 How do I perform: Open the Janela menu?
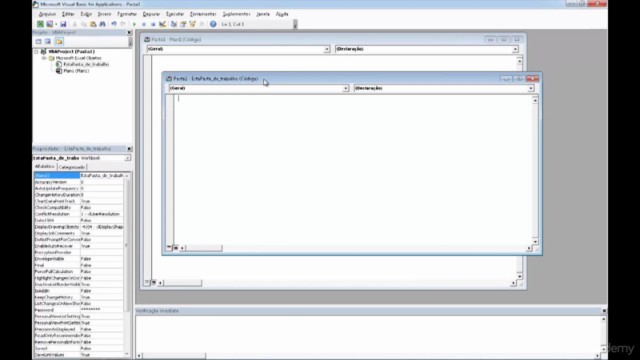coord(263,14)
